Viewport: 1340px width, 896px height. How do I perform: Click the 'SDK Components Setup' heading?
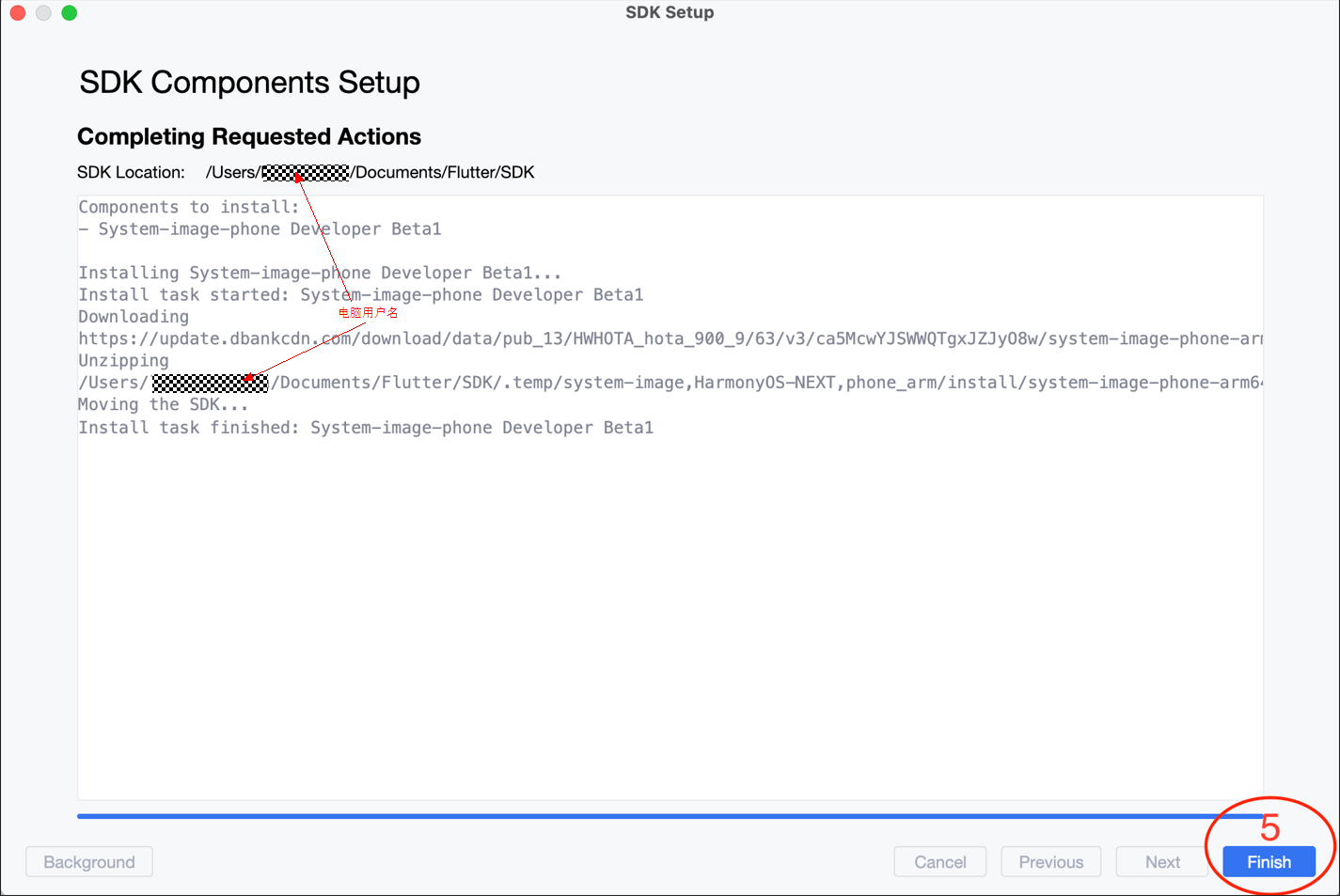tap(249, 83)
